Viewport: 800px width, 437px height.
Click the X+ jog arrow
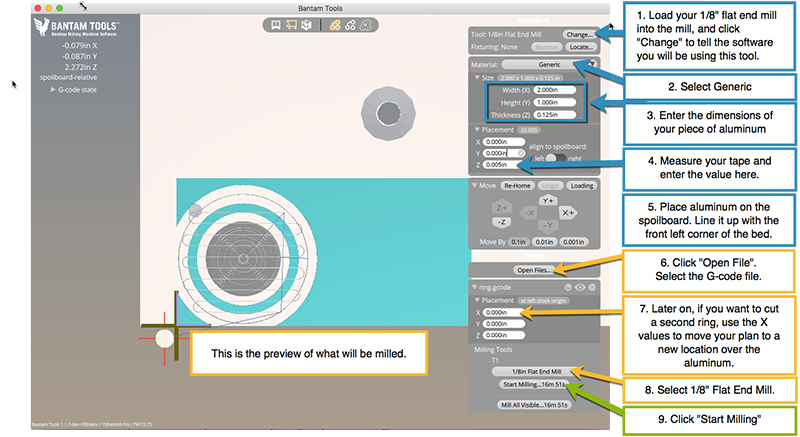[x=567, y=212]
